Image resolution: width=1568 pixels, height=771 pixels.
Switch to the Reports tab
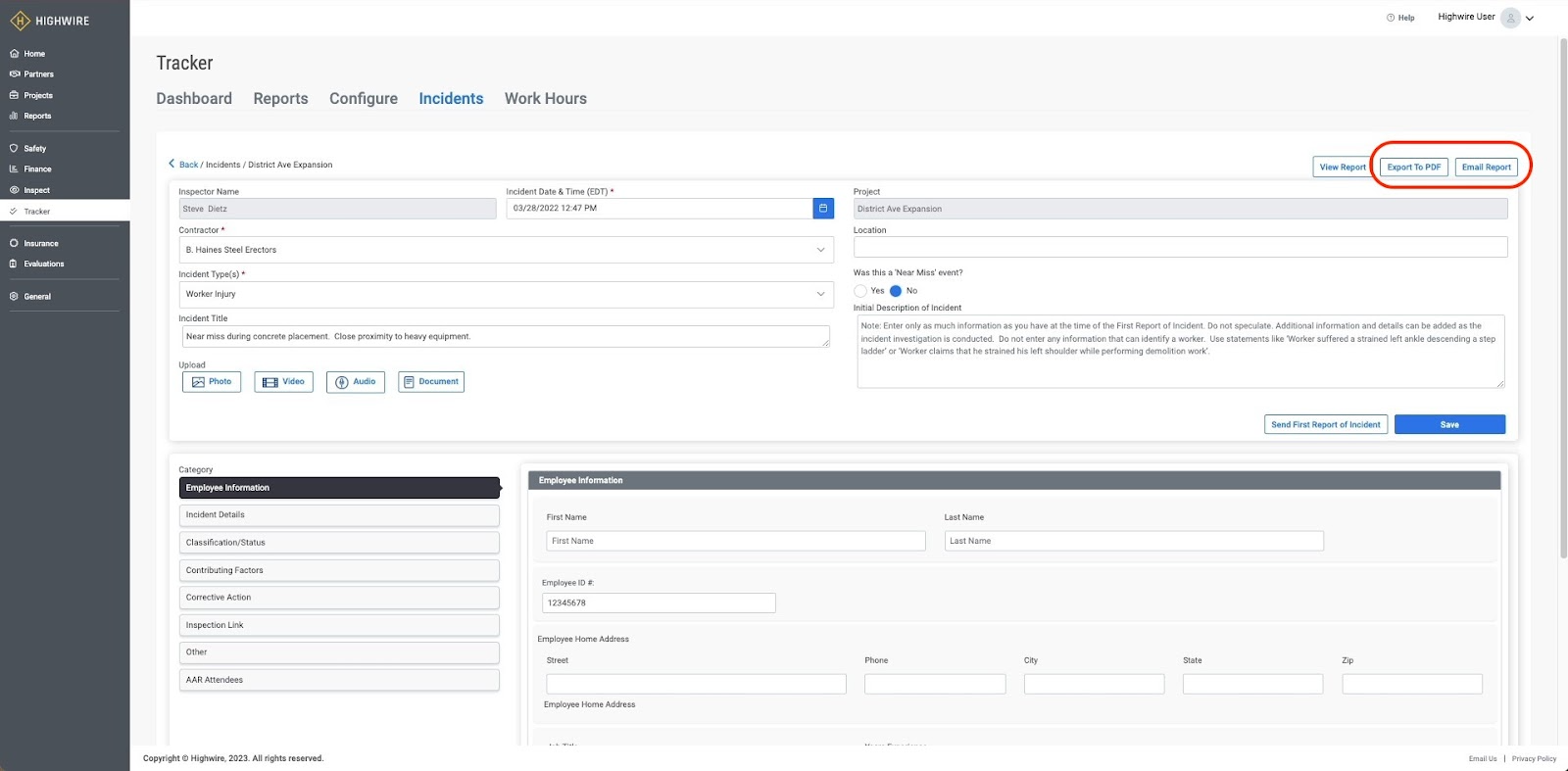280,98
